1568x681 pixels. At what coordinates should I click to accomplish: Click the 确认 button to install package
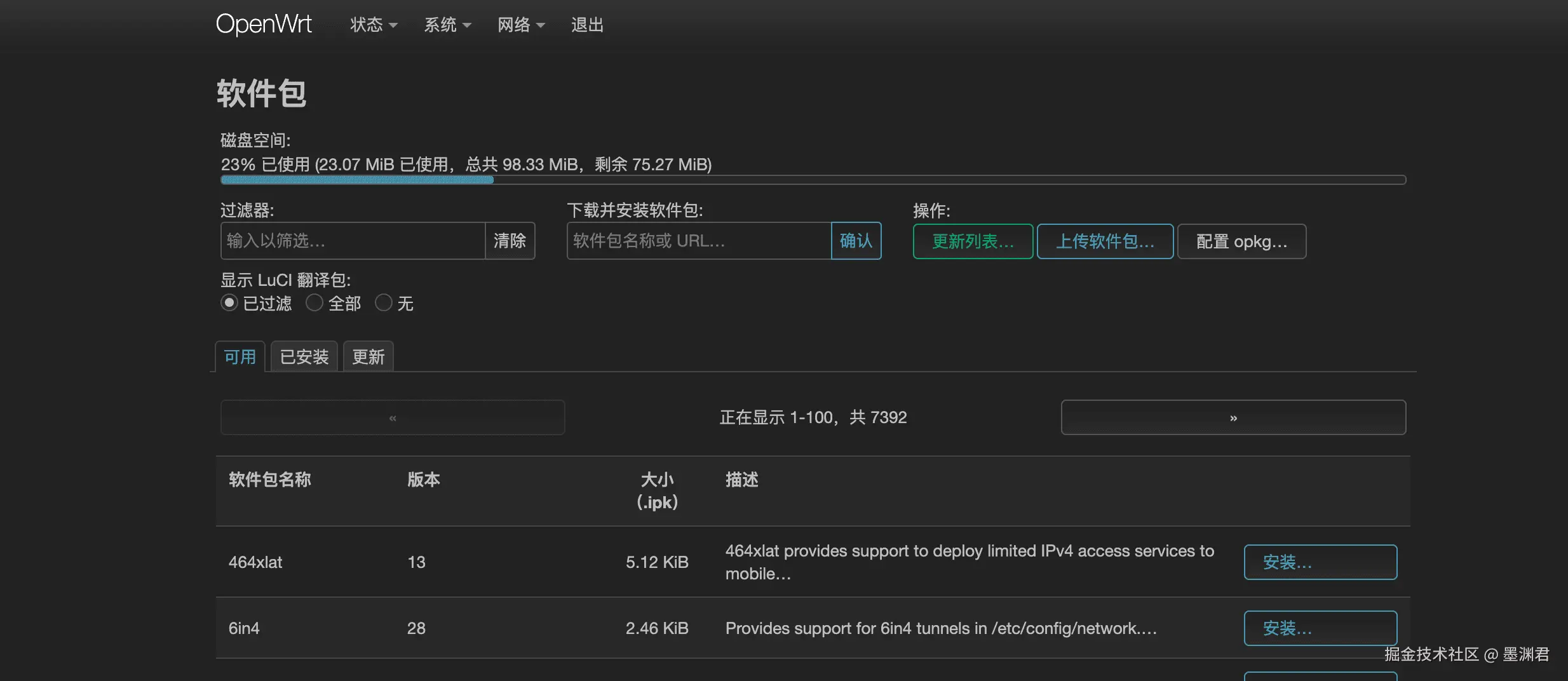(x=856, y=241)
